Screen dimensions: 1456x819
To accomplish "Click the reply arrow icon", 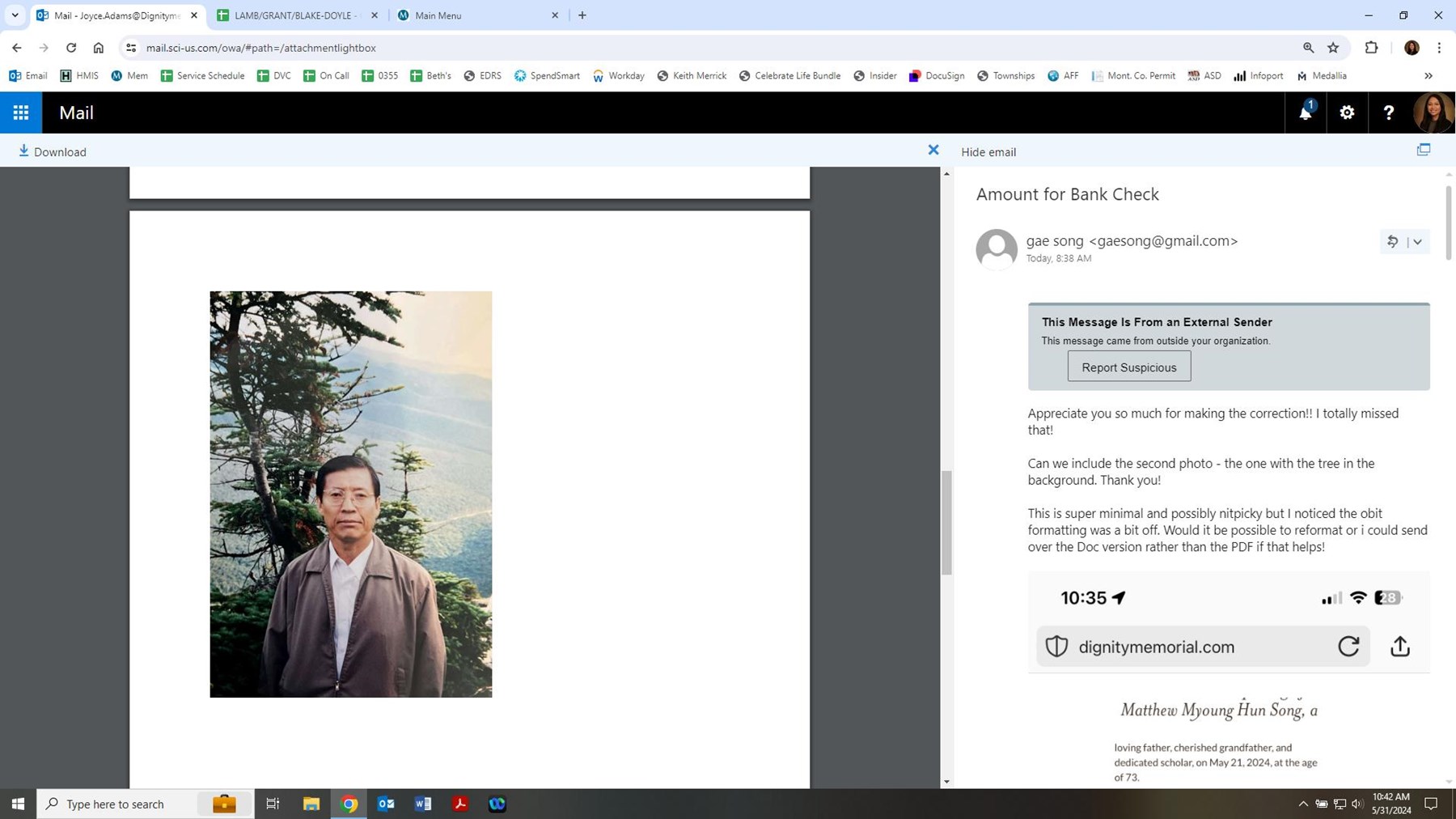I will click(x=1392, y=241).
